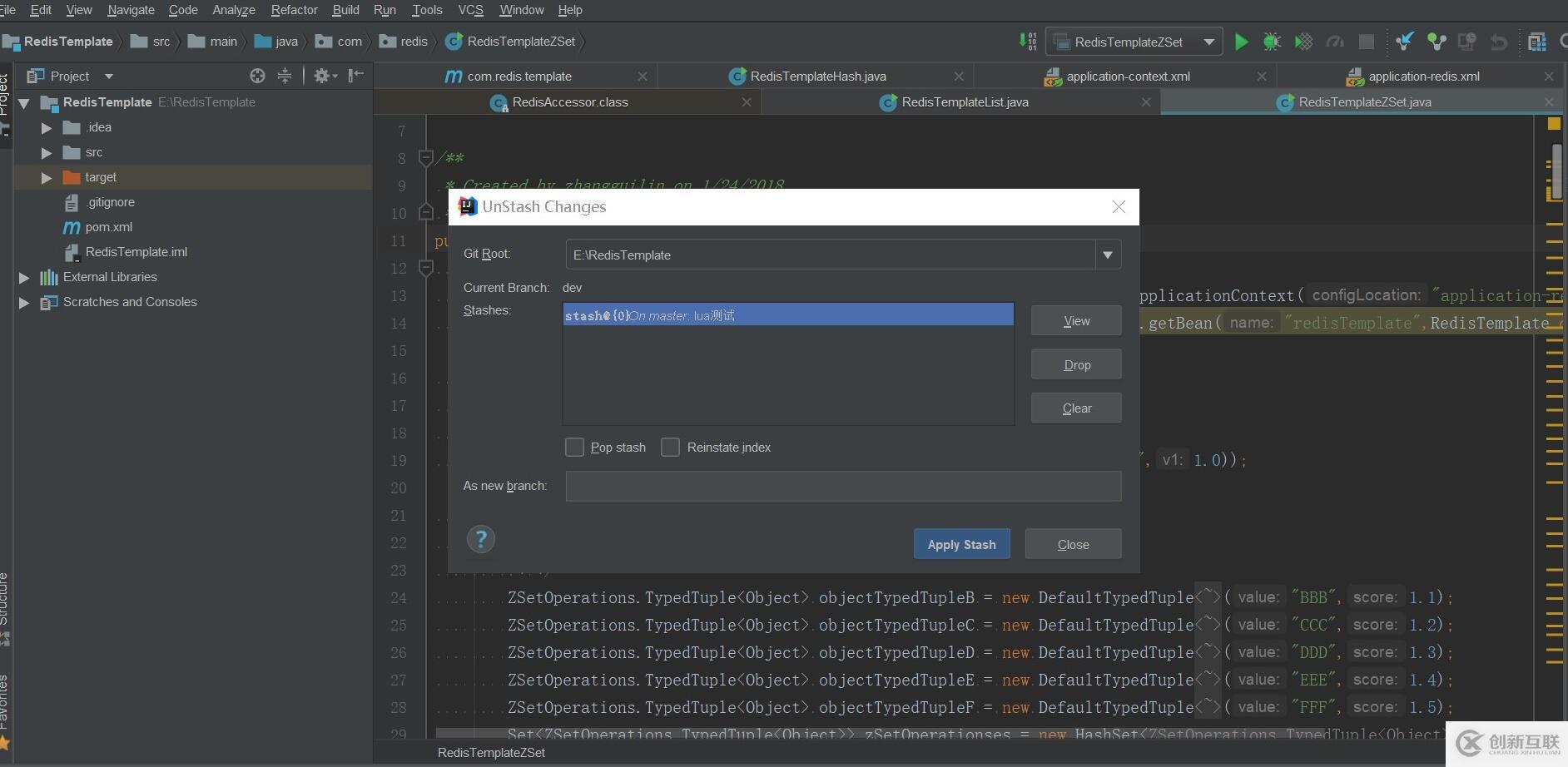Close the RedisTemplateHash.java tab
Image resolution: width=1568 pixels, height=767 pixels.
click(959, 77)
